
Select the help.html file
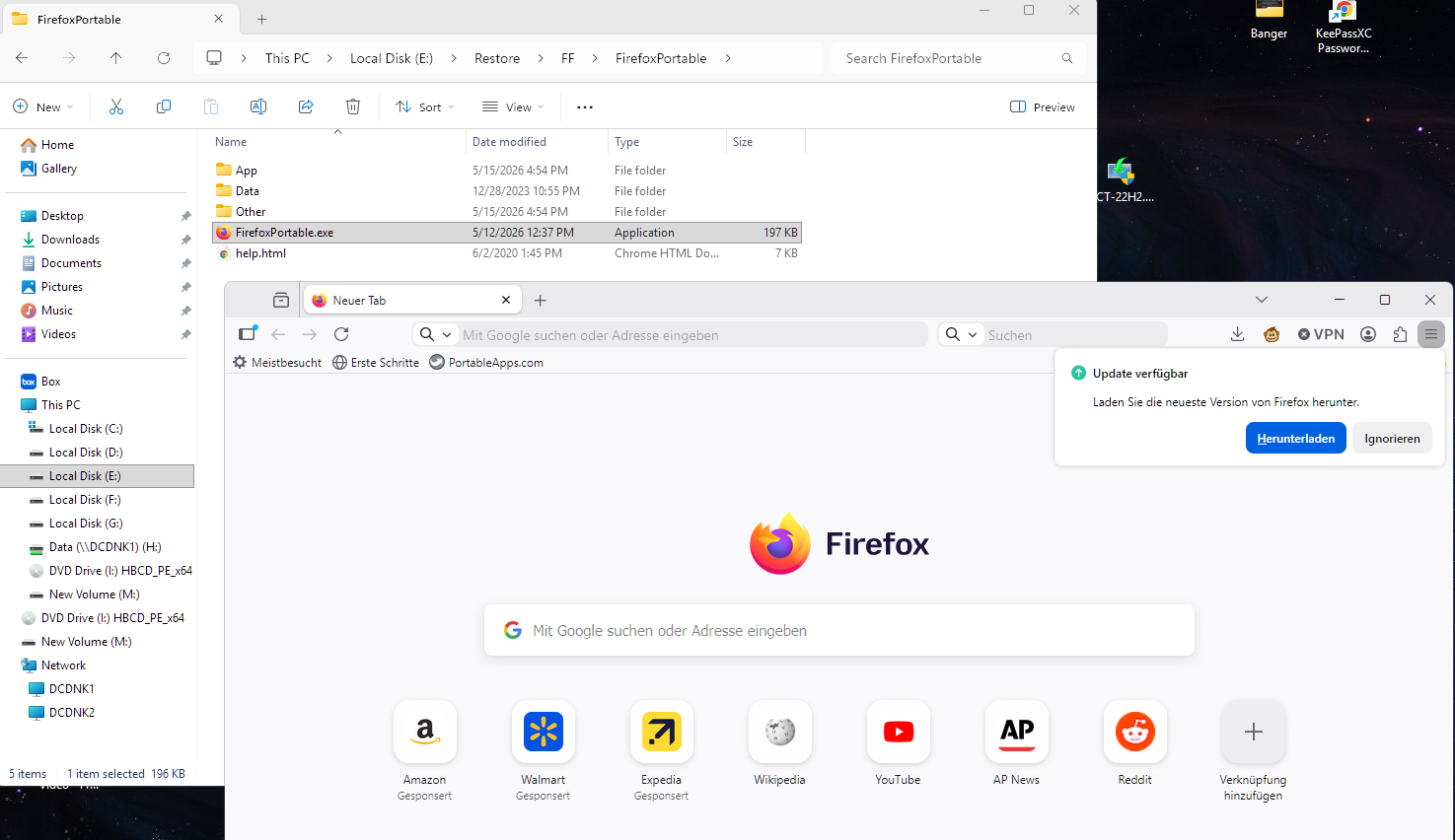coord(260,253)
